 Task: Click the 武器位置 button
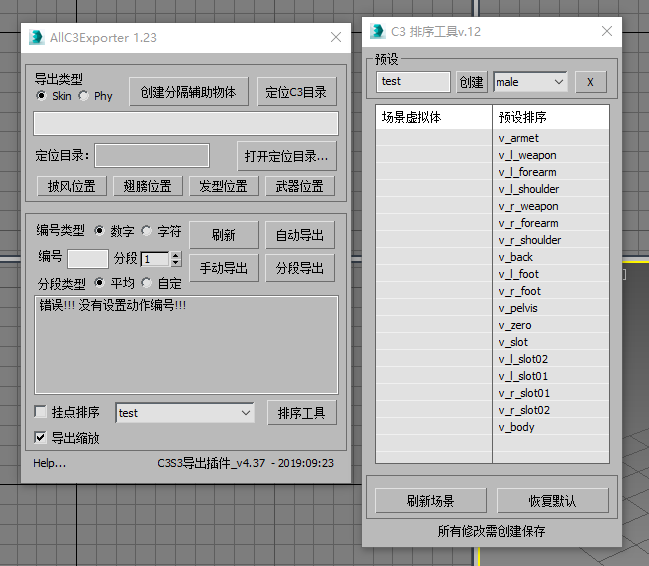300,186
